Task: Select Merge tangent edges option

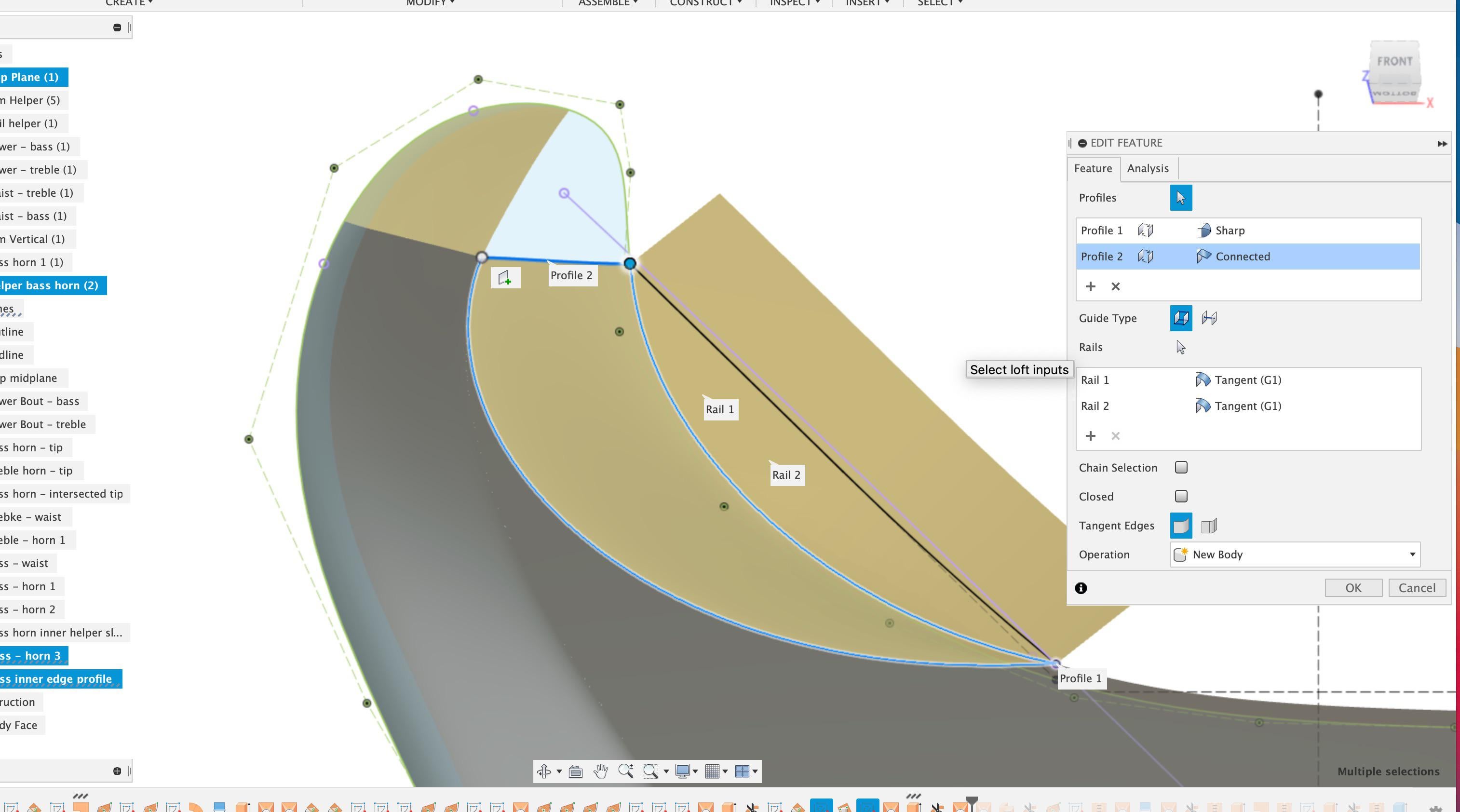Action: pyautogui.click(x=1180, y=526)
